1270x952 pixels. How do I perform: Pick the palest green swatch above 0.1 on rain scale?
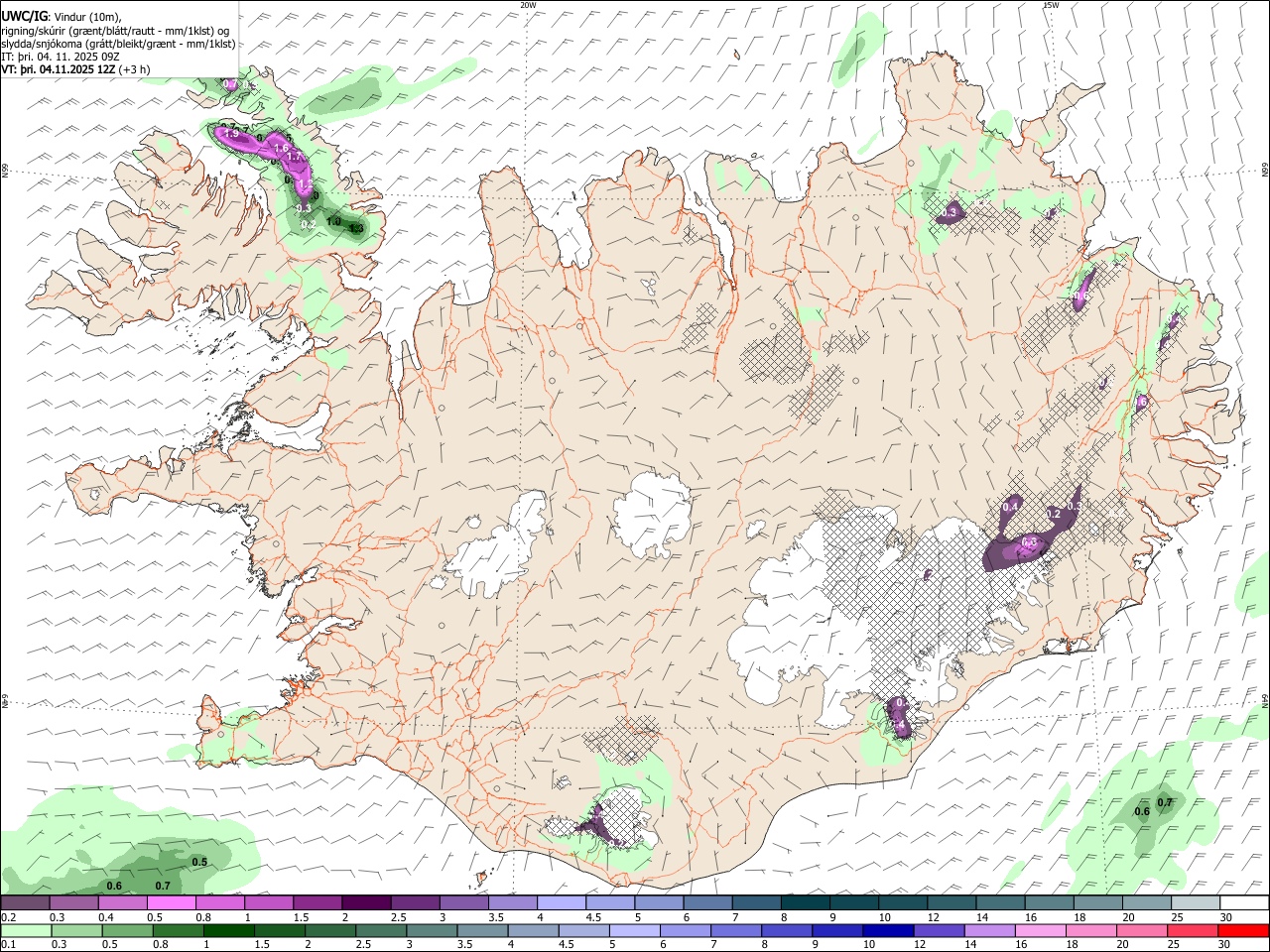coord(27,931)
